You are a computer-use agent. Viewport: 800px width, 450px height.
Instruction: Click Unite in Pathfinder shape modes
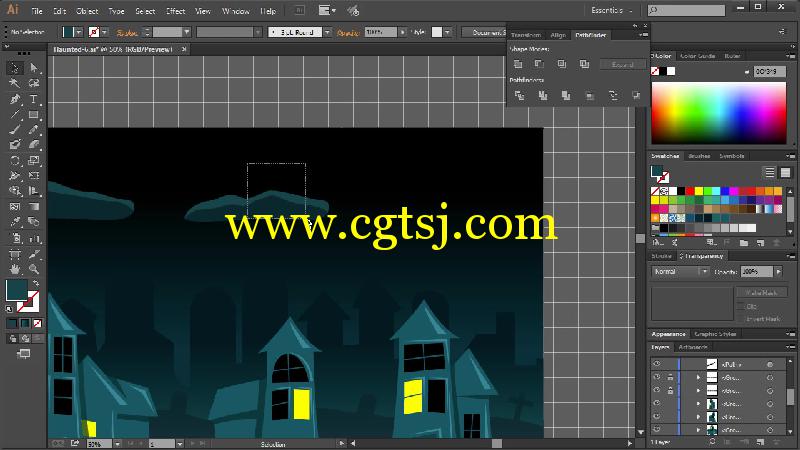(518, 64)
